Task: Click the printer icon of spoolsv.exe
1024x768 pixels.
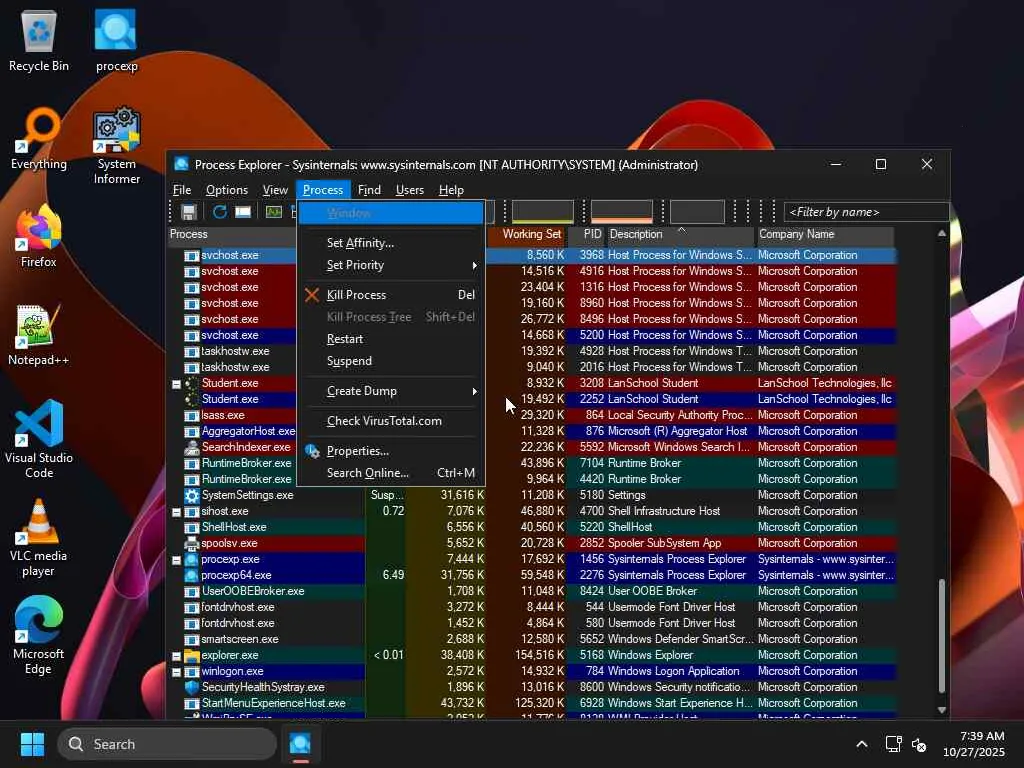Action: 191,543
